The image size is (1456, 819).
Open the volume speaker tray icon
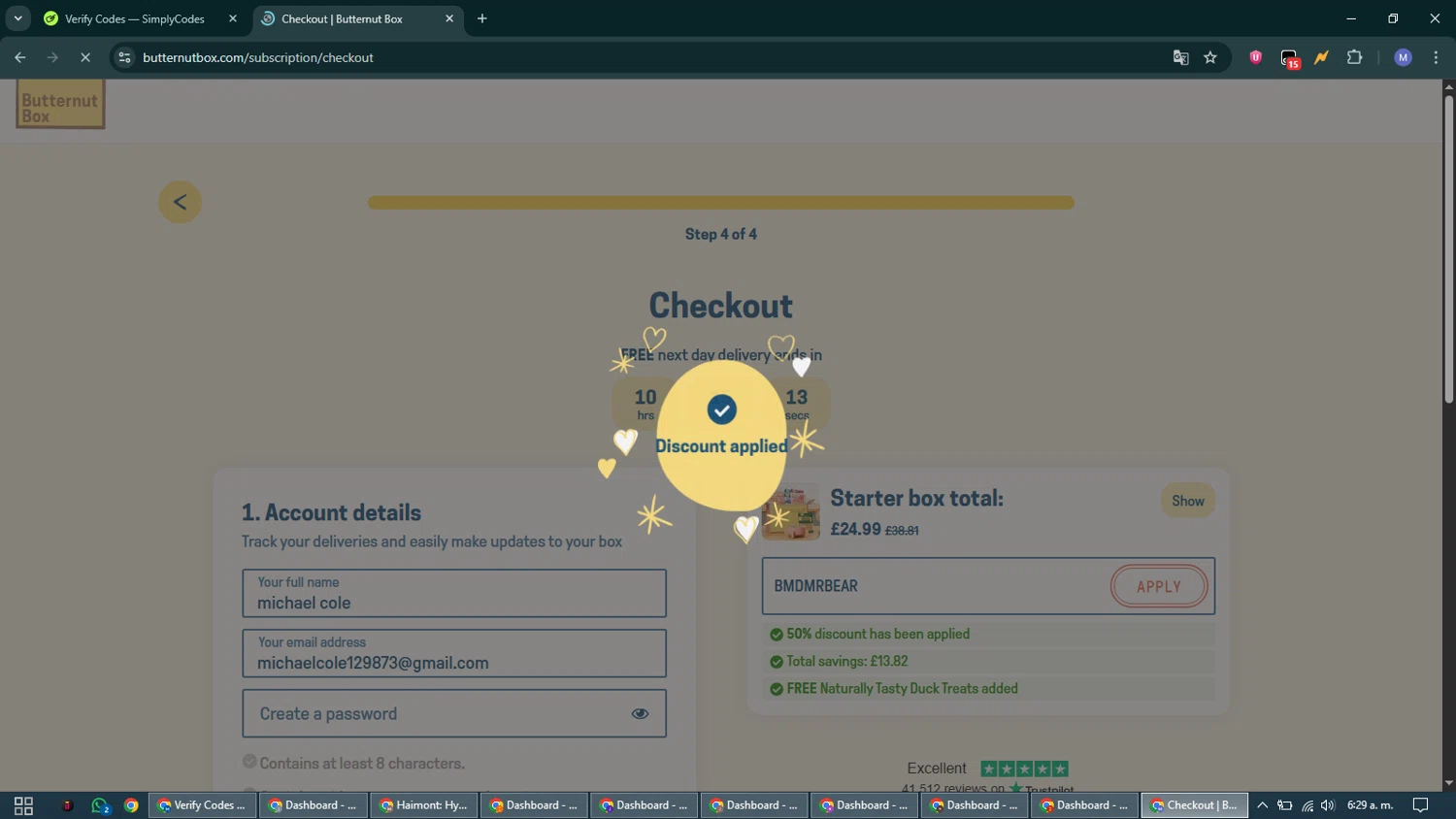pyautogui.click(x=1328, y=805)
